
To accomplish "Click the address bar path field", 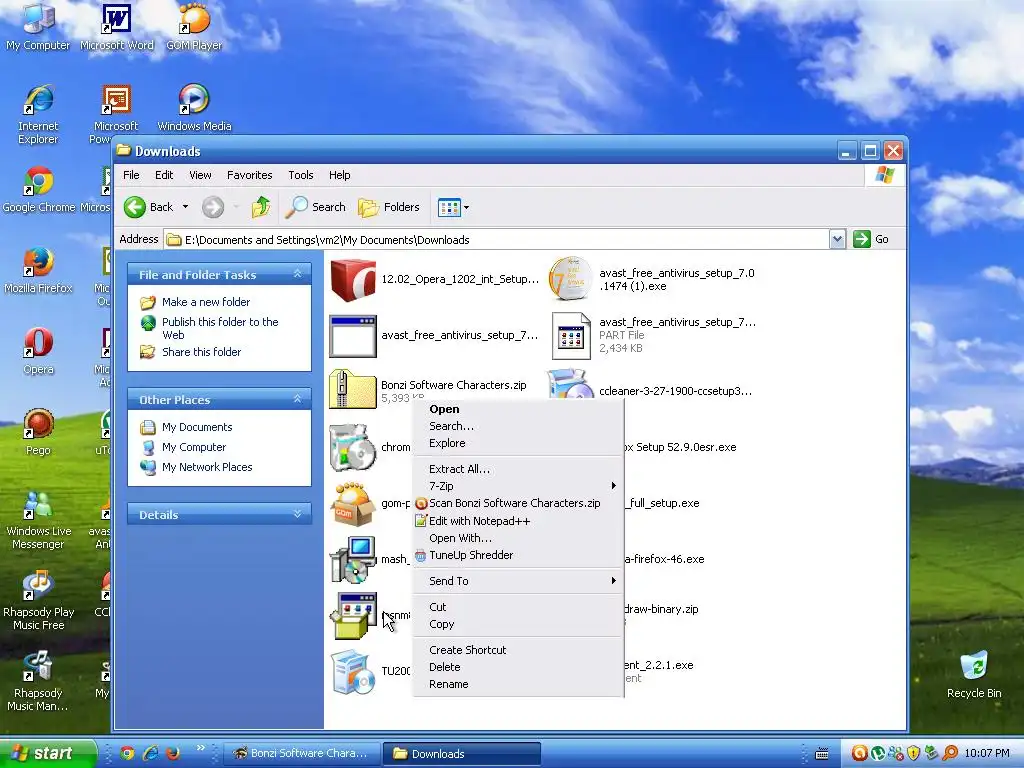I will (x=496, y=240).
